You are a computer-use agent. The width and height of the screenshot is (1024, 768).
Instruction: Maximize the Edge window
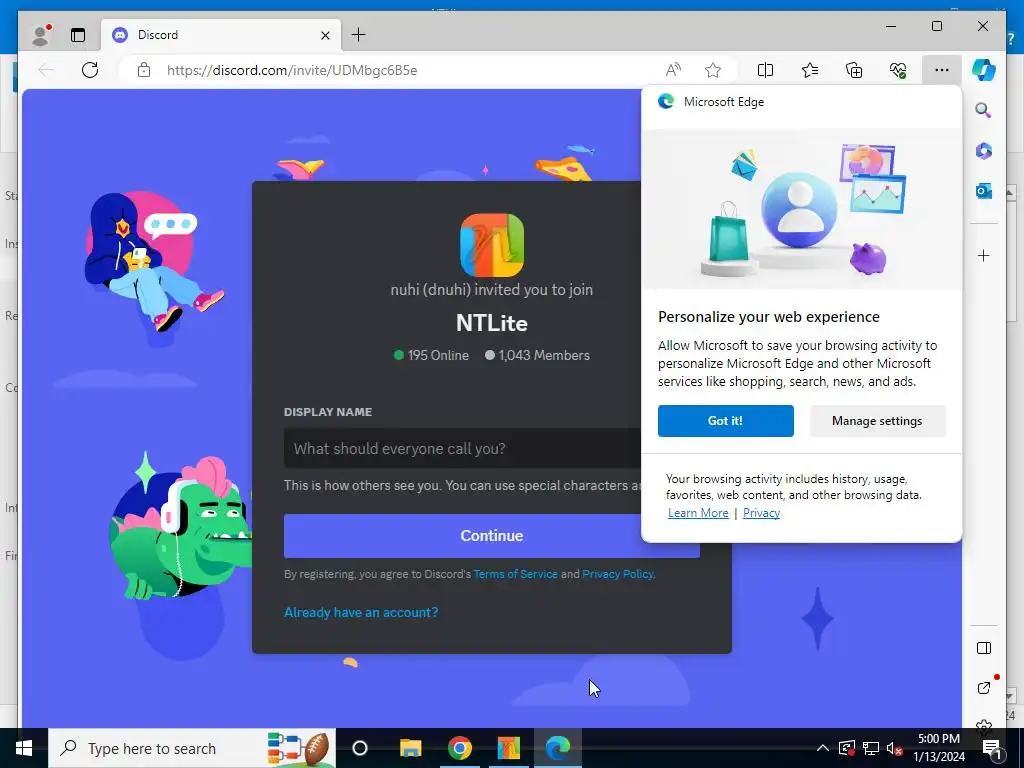point(936,26)
